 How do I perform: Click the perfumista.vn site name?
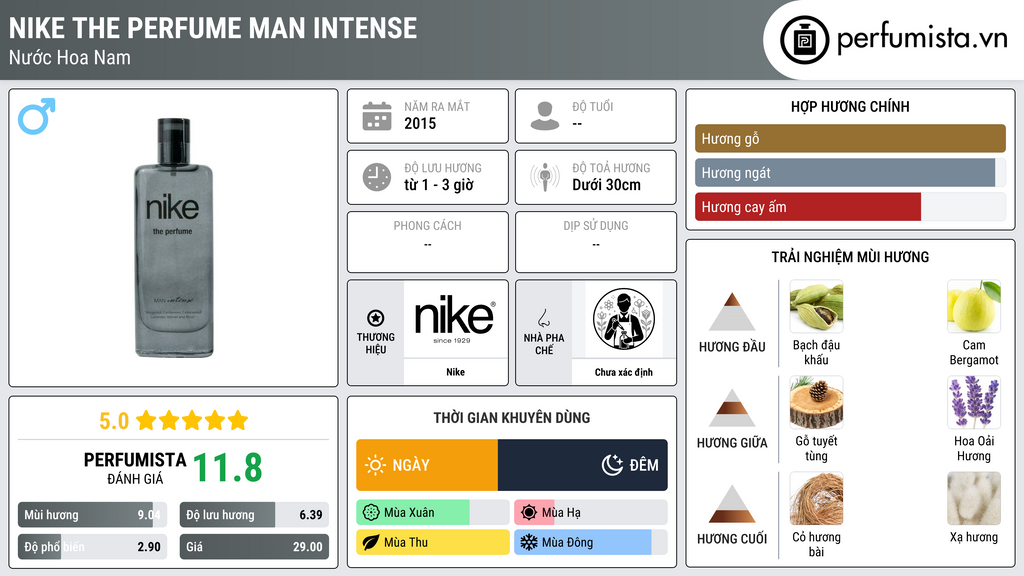point(922,38)
